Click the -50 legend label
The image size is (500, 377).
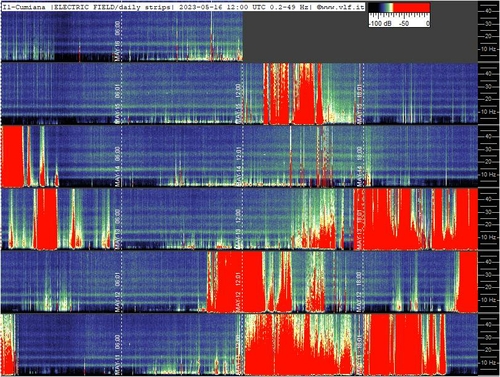pos(404,24)
